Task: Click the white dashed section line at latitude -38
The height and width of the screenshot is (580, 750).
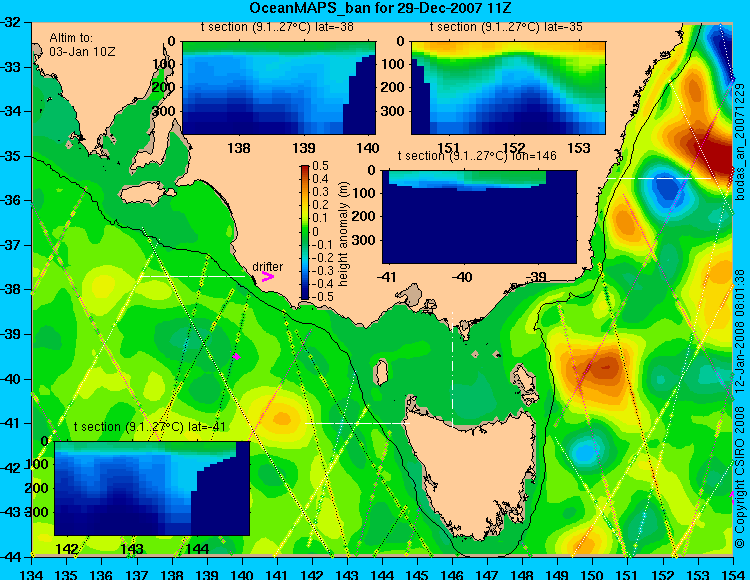Action: tap(193, 276)
